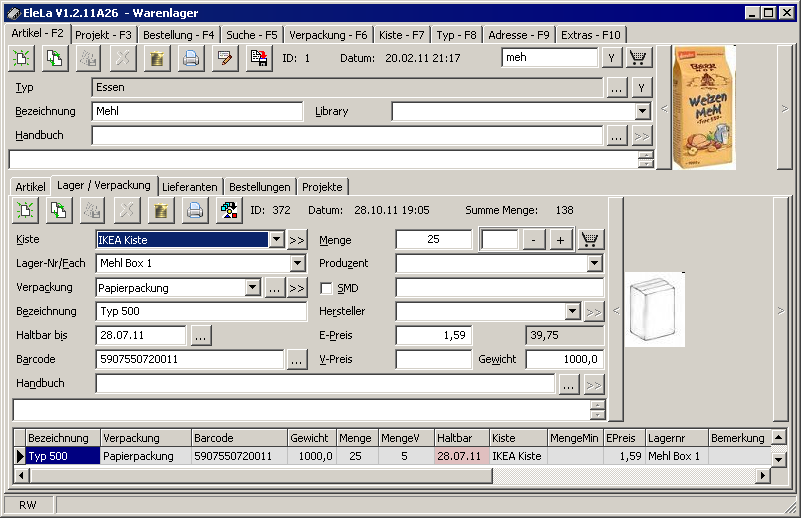
Task: Open the Kiste dropdown showing IKEA Kiste
Action: (x=276, y=240)
